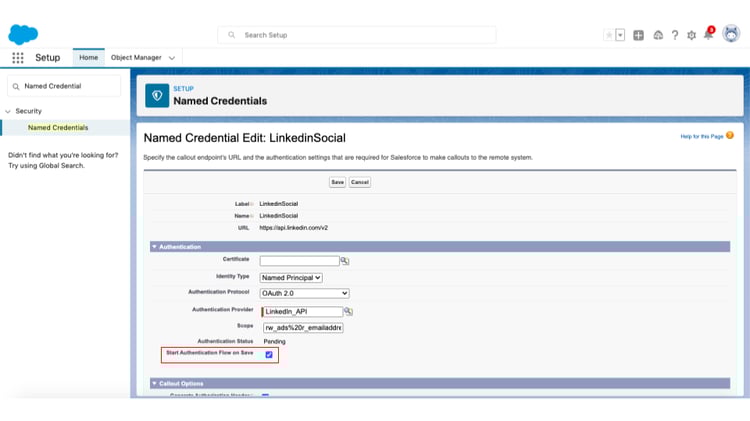Click the Setup app name label
The height and width of the screenshot is (421, 750).
(48, 57)
